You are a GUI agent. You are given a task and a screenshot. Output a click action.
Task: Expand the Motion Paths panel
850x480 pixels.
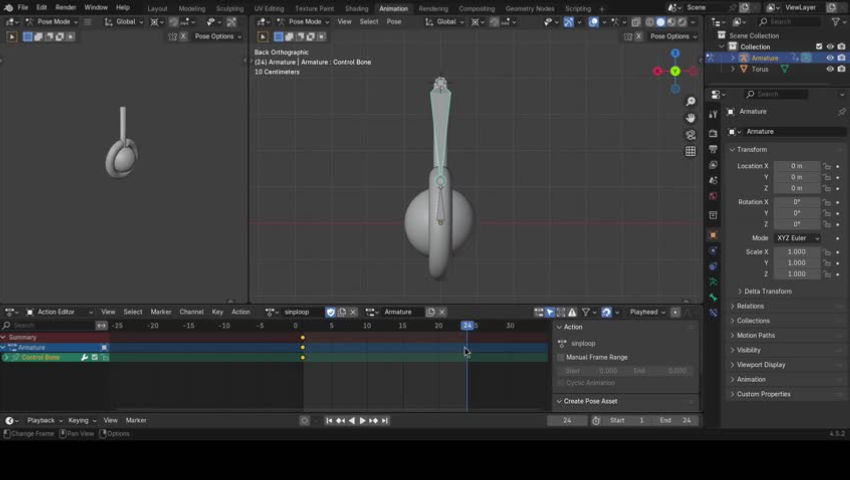[x=756, y=336]
